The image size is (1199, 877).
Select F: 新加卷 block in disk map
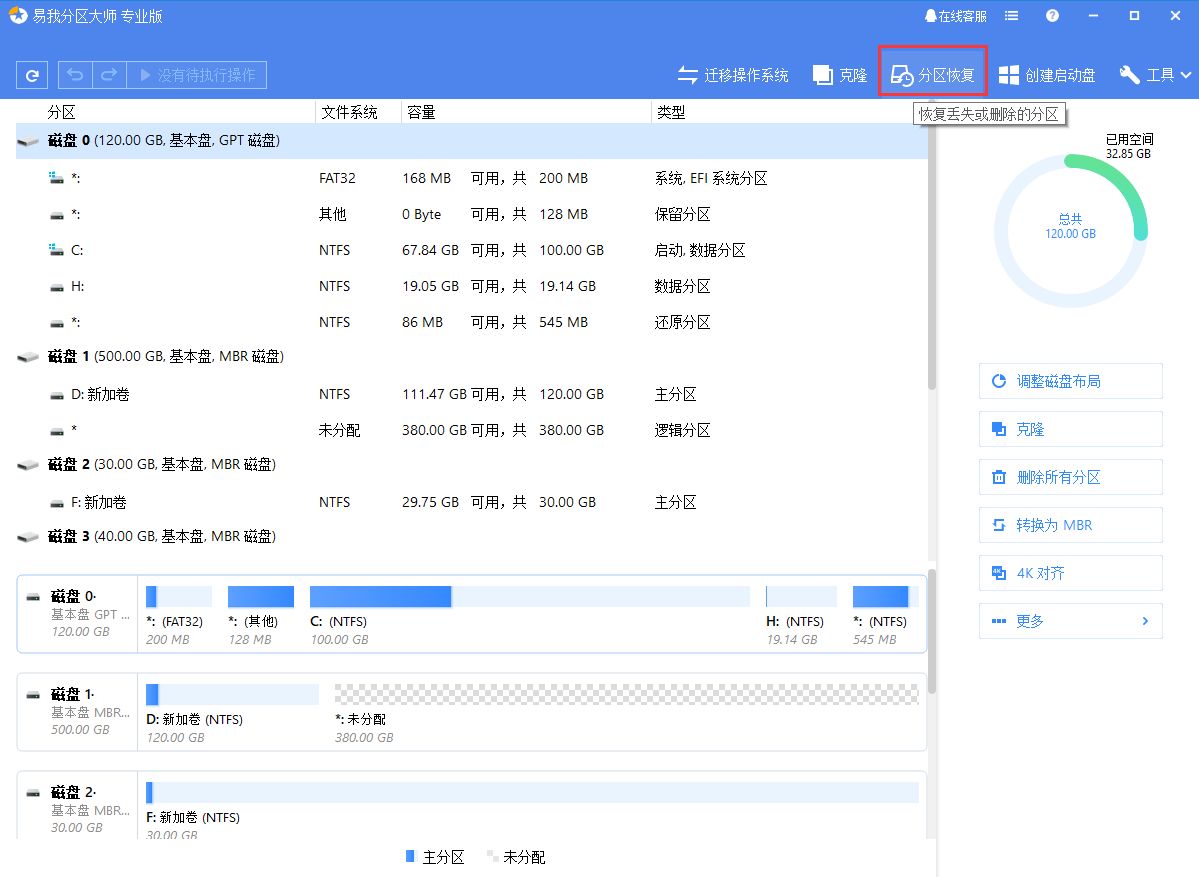[531, 809]
